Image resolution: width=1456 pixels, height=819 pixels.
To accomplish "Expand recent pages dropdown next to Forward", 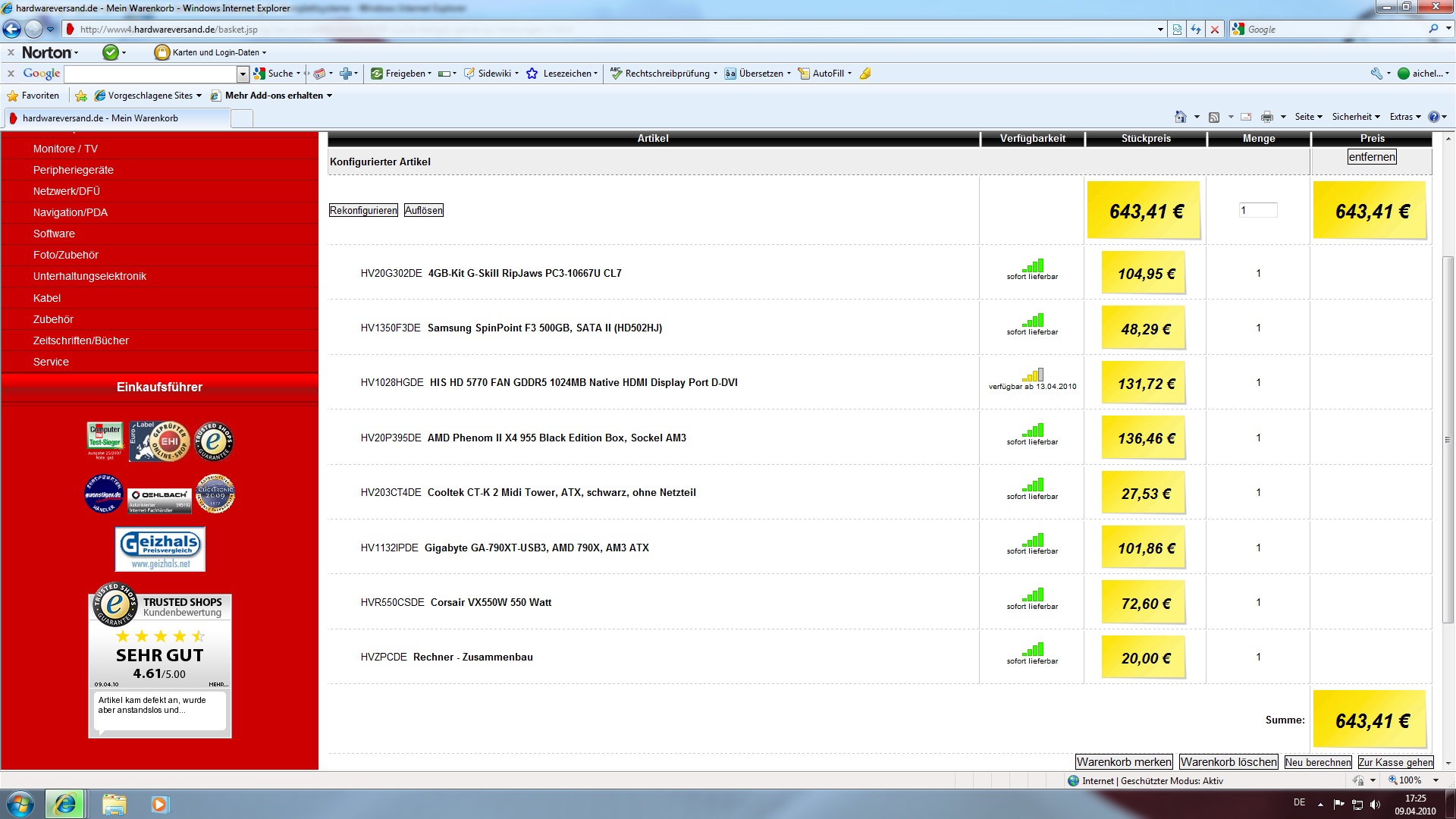I will click(50, 30).
